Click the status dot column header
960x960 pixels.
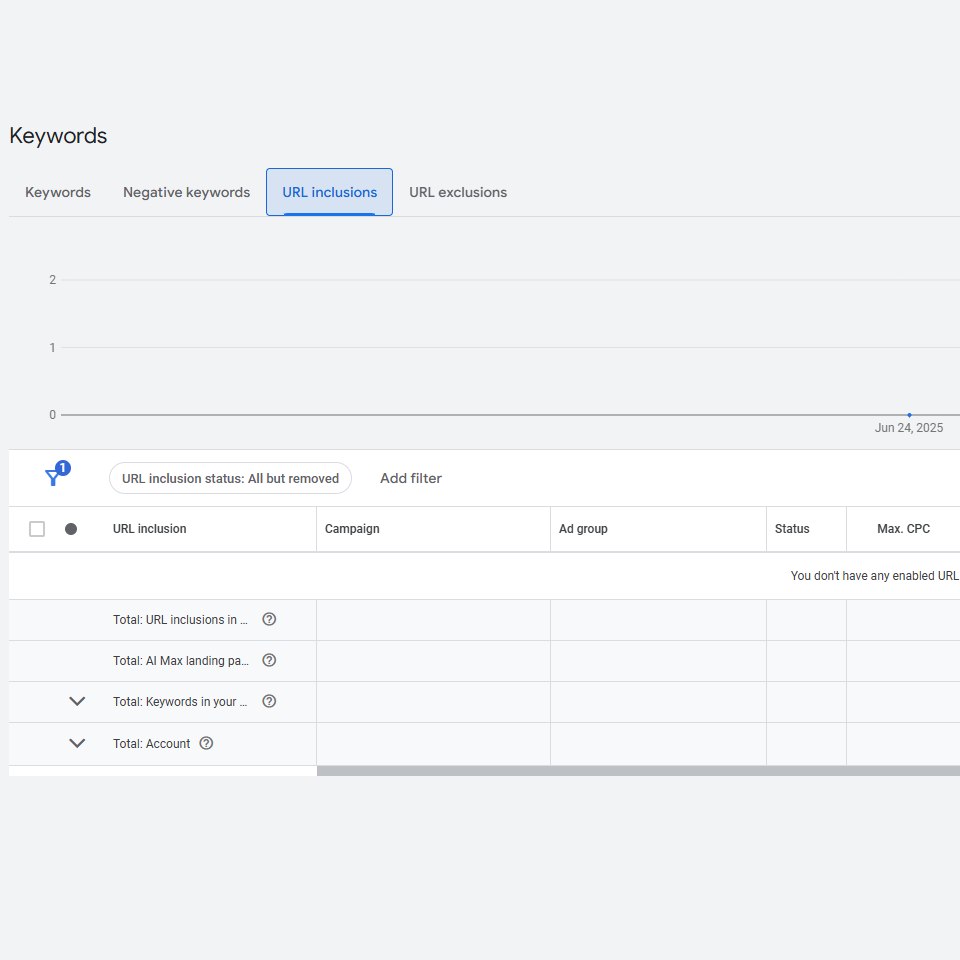pyautogui.click(x=71, y=529)
